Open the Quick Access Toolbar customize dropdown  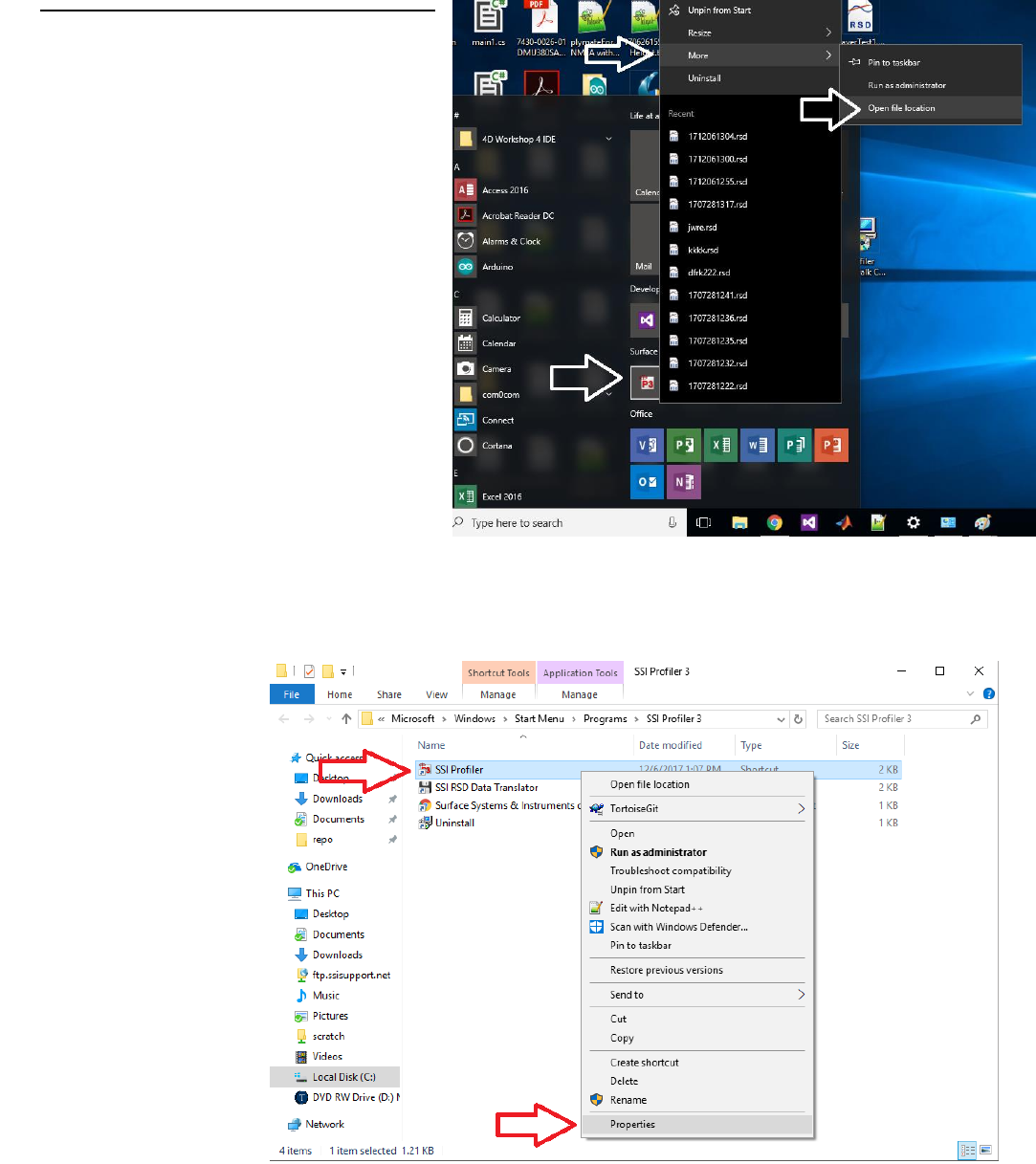(x=343, y=671)
